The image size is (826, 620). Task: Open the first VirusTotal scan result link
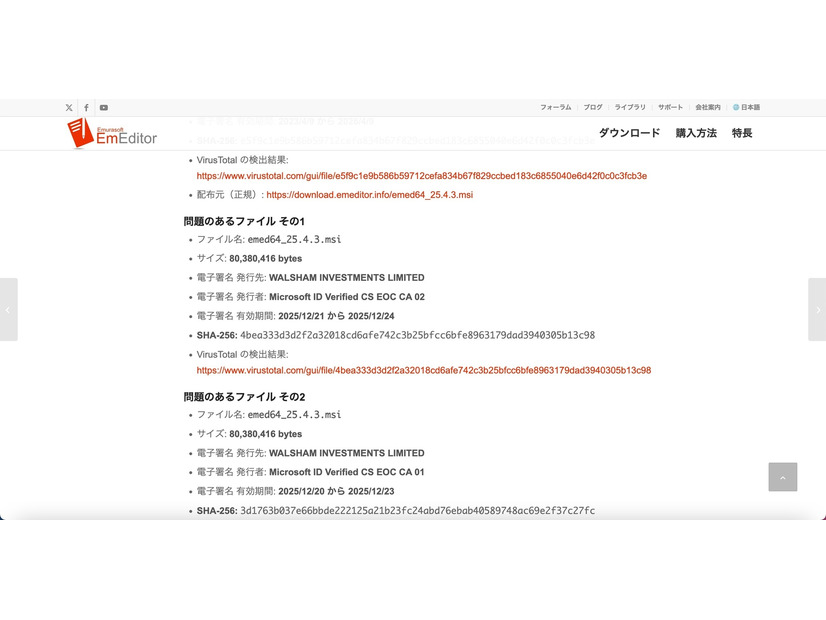point(421,175)
